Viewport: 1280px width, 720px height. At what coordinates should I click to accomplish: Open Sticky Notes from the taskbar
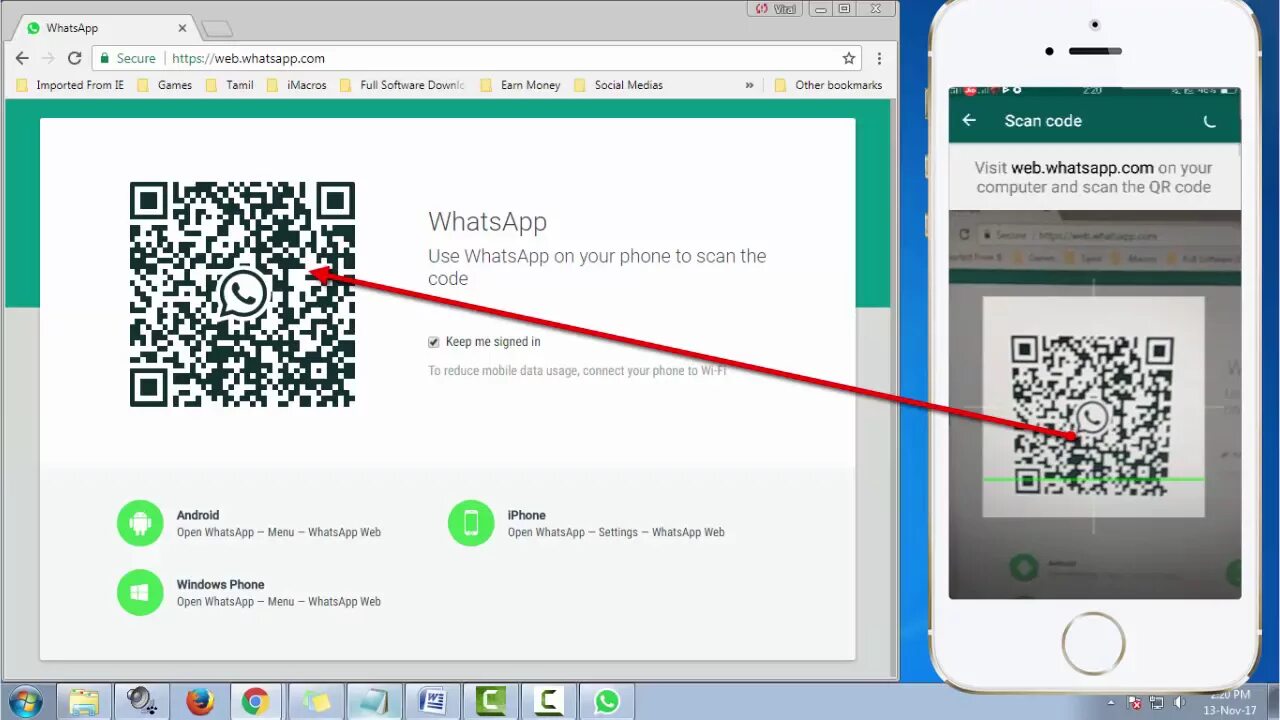click(316, 702)
